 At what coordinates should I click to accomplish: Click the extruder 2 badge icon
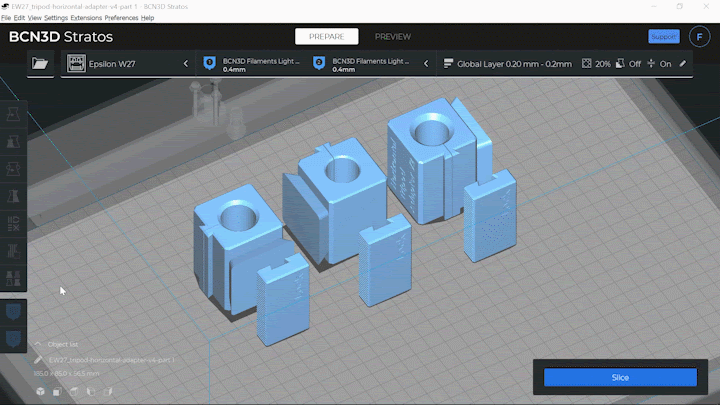point(319,63)
